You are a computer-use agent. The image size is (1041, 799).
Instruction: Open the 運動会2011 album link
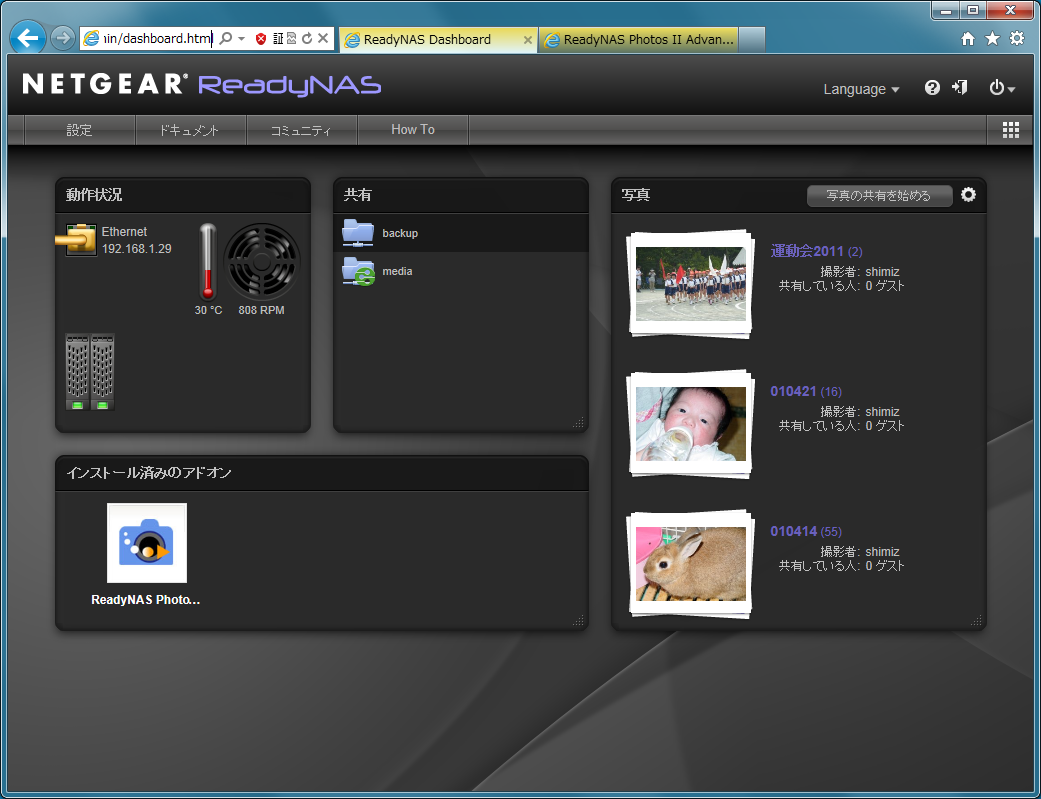click(x=807, y=251)
